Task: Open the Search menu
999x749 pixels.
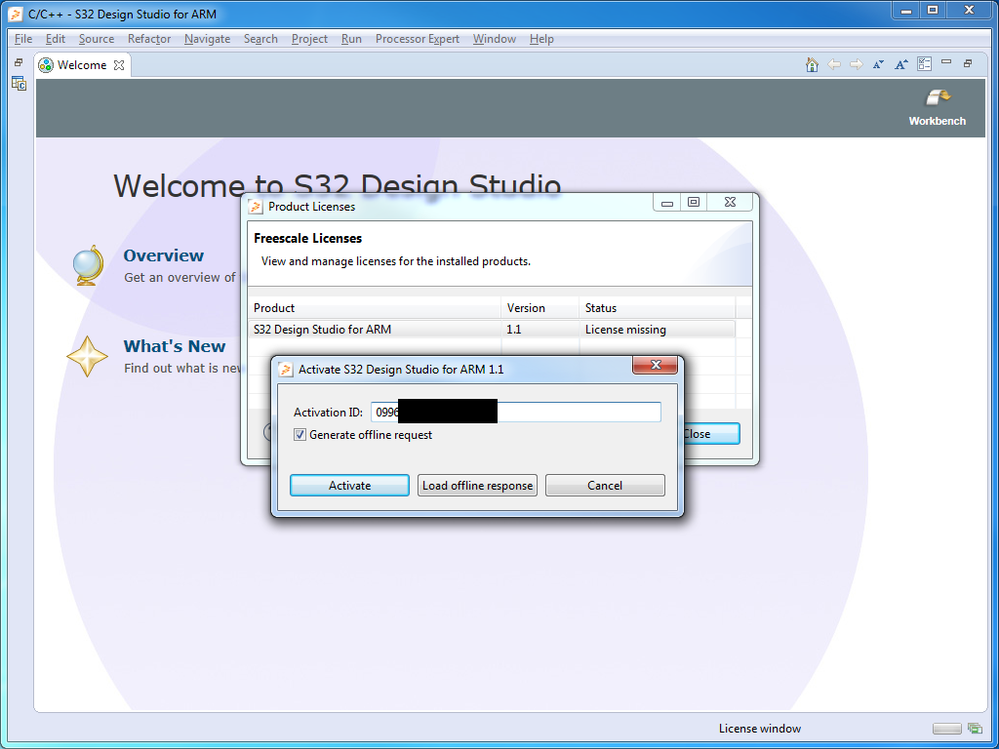Action: point(261,39)
